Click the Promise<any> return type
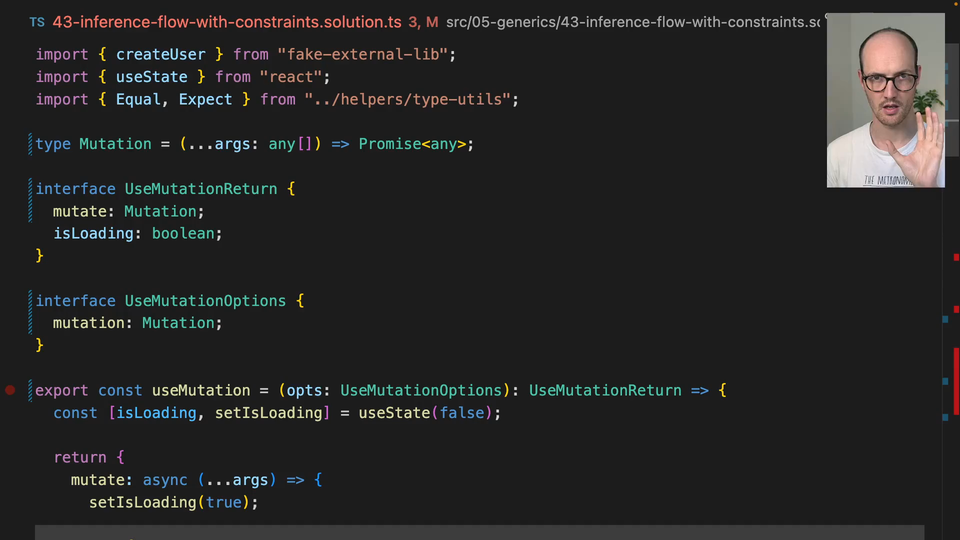960x540 pixels. [415, 144]
